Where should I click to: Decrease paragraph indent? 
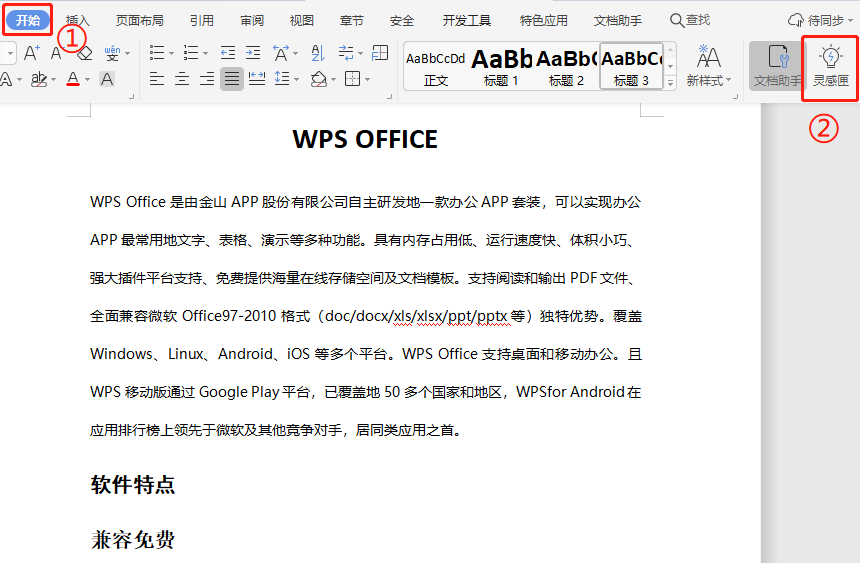228,53
